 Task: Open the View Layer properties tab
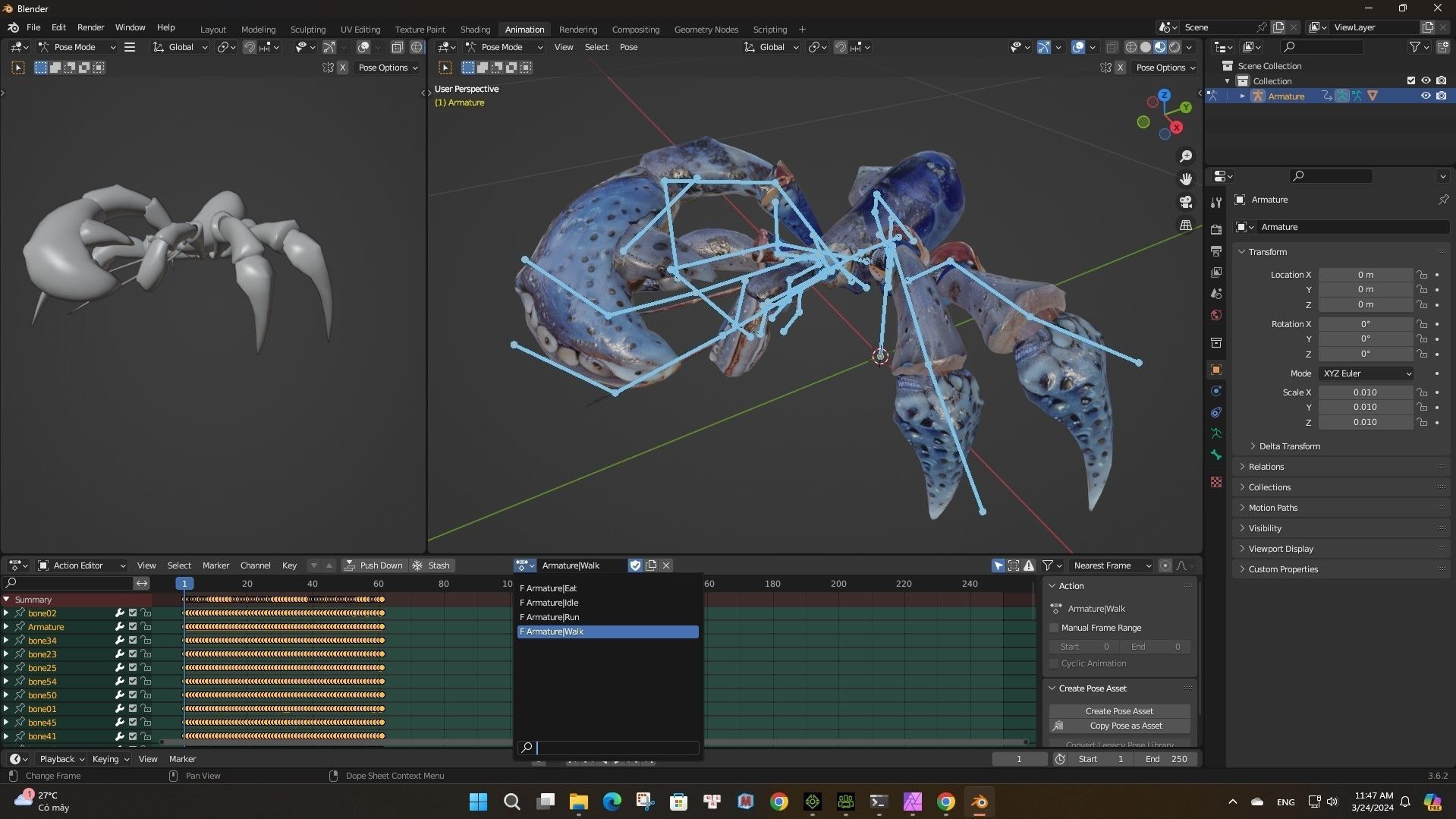pos(1216,272)
